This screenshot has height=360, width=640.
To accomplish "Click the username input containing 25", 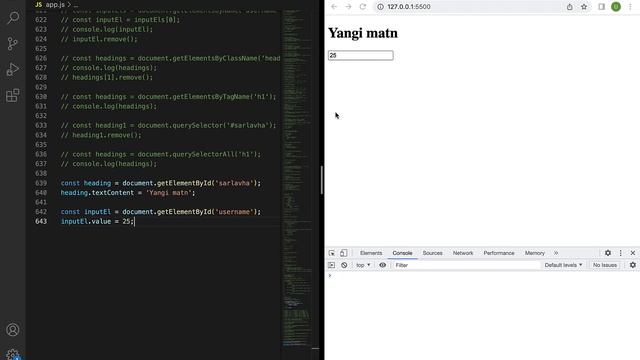I will click(x=361, y=56).
